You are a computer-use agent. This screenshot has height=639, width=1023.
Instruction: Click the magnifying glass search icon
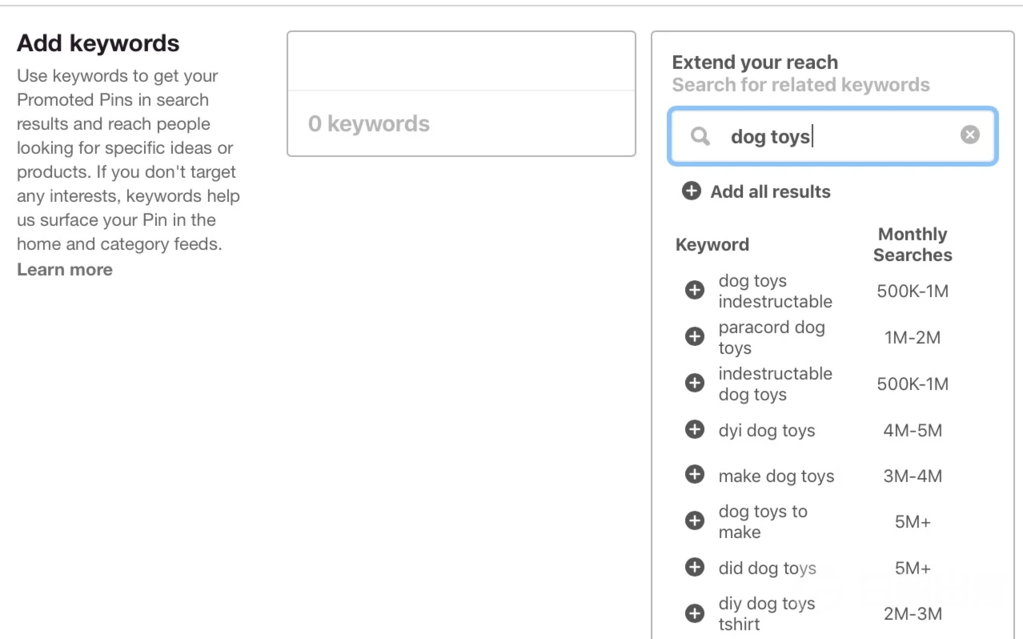[x=701, y=136]
